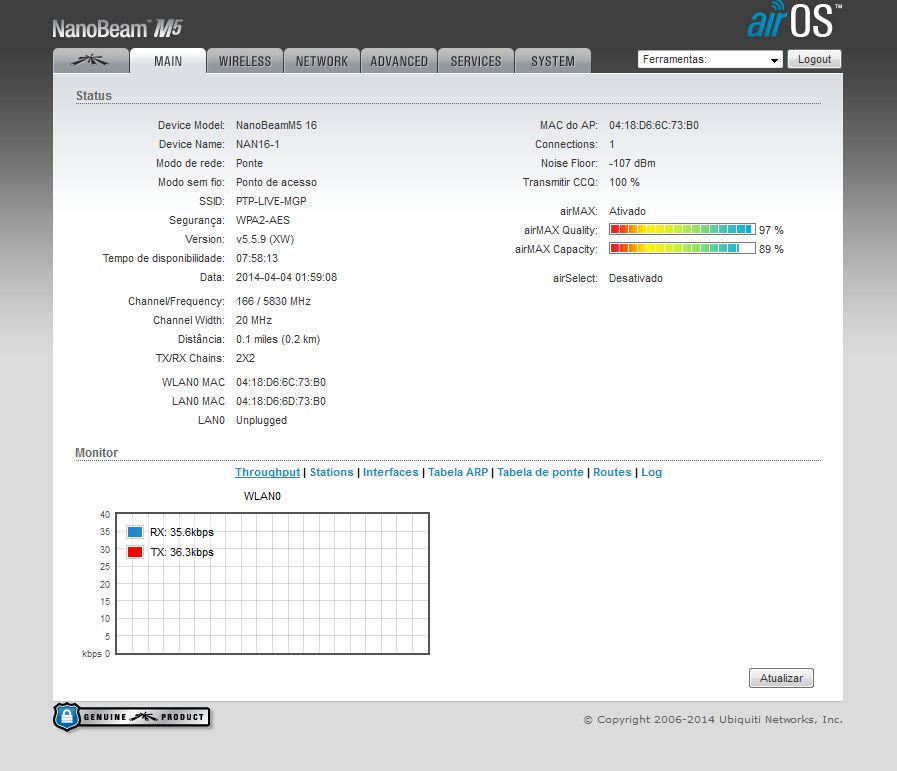The width and height of the screenshot is (897, 771).
Task: Select the LAN0 MAC address value
Action: [x=281, y=401]
